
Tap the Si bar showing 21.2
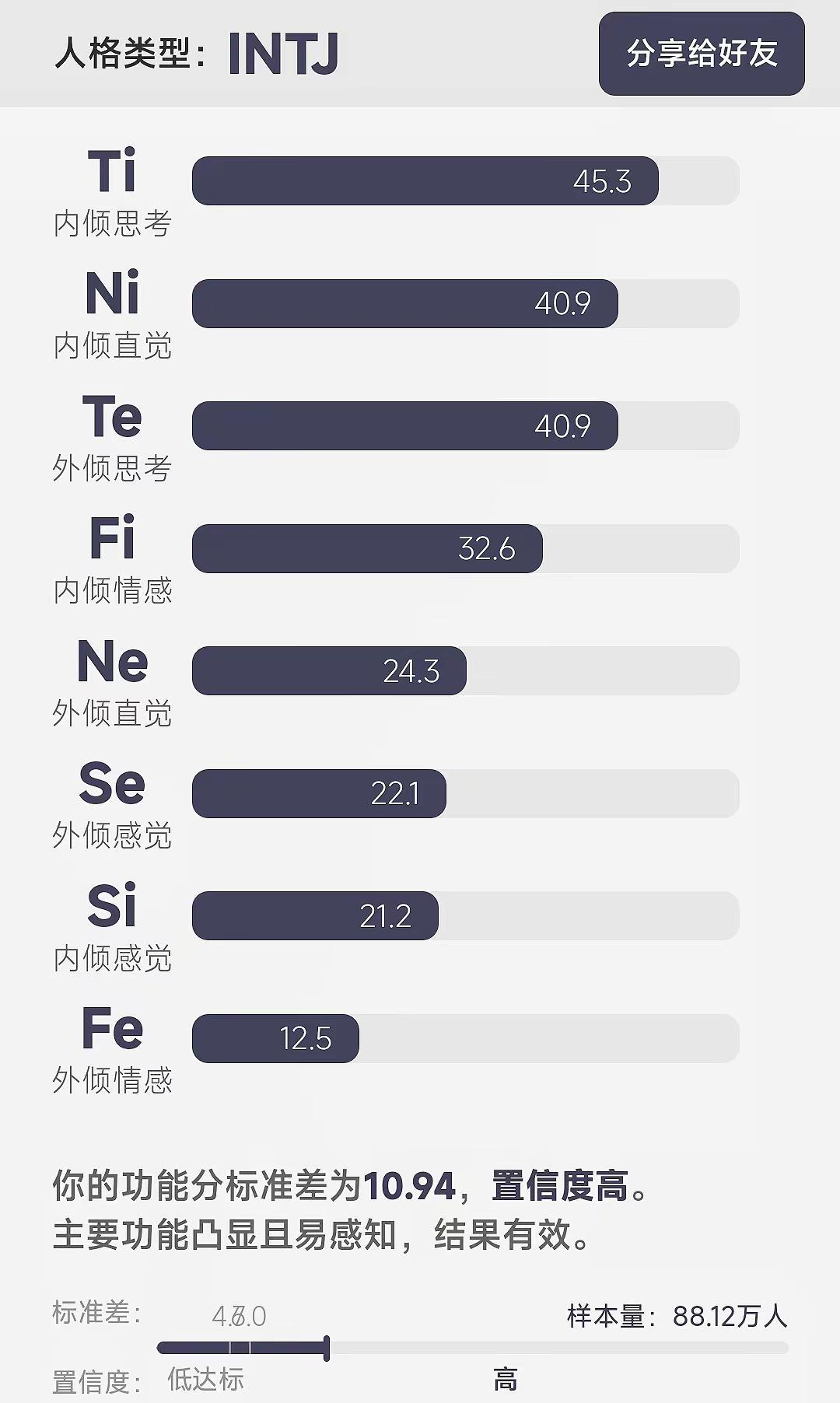[465, 915]
